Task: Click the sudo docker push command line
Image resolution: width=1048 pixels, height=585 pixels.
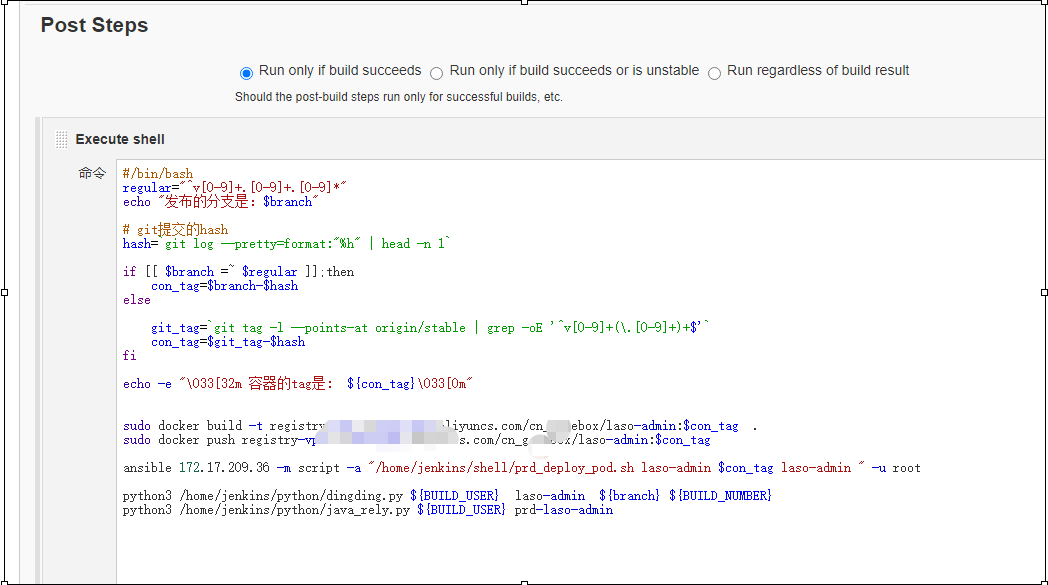Action: click(x=416, y=440)
